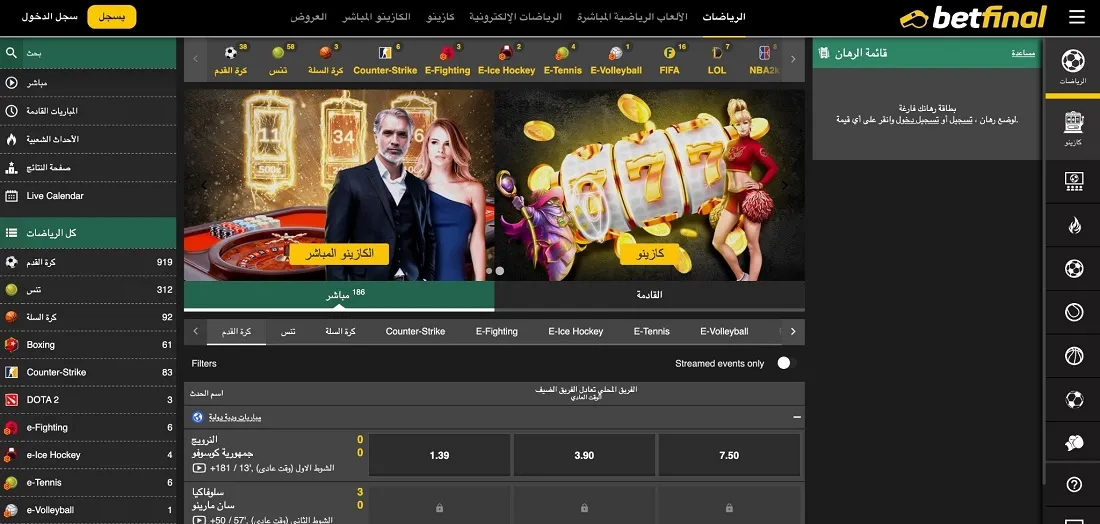Collapse the international friendlies section minus
1100x524 pixels.
pyautogui.click(x=796, y=417)
